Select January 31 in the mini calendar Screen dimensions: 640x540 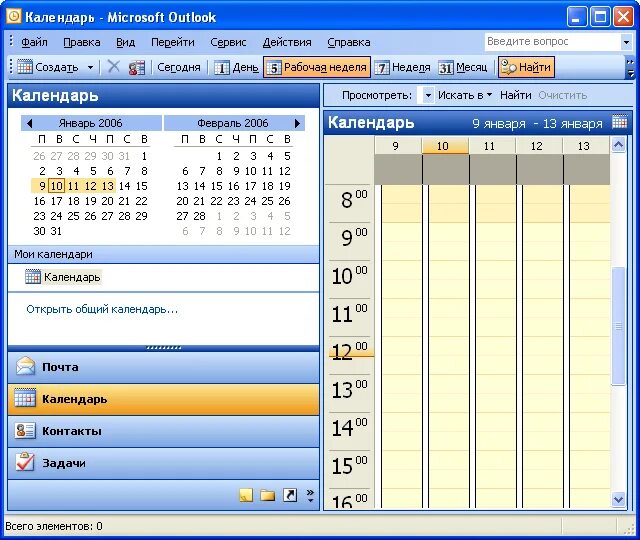click(56, 231)
